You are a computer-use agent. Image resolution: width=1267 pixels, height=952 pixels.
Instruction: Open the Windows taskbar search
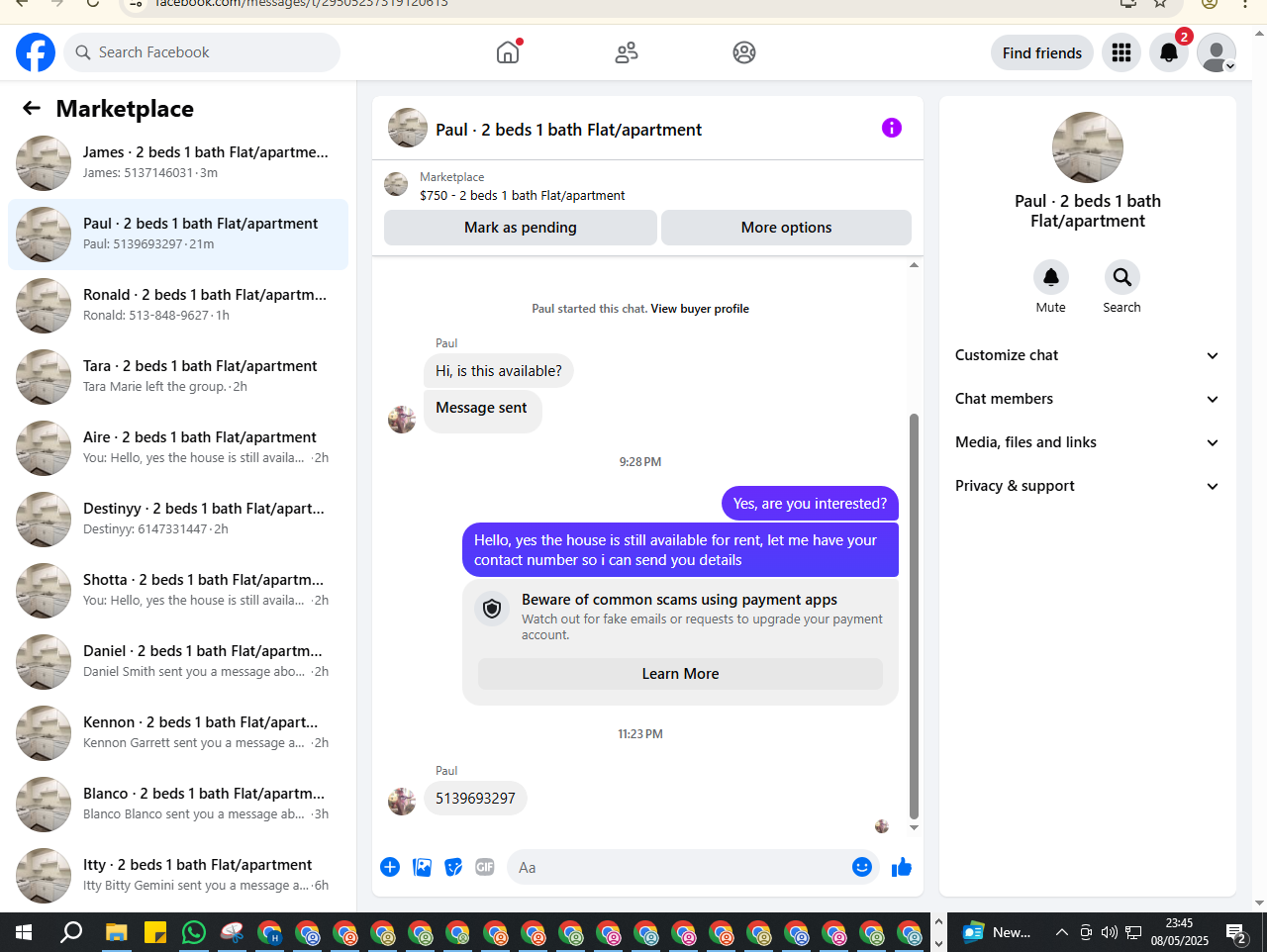[71, 932]
